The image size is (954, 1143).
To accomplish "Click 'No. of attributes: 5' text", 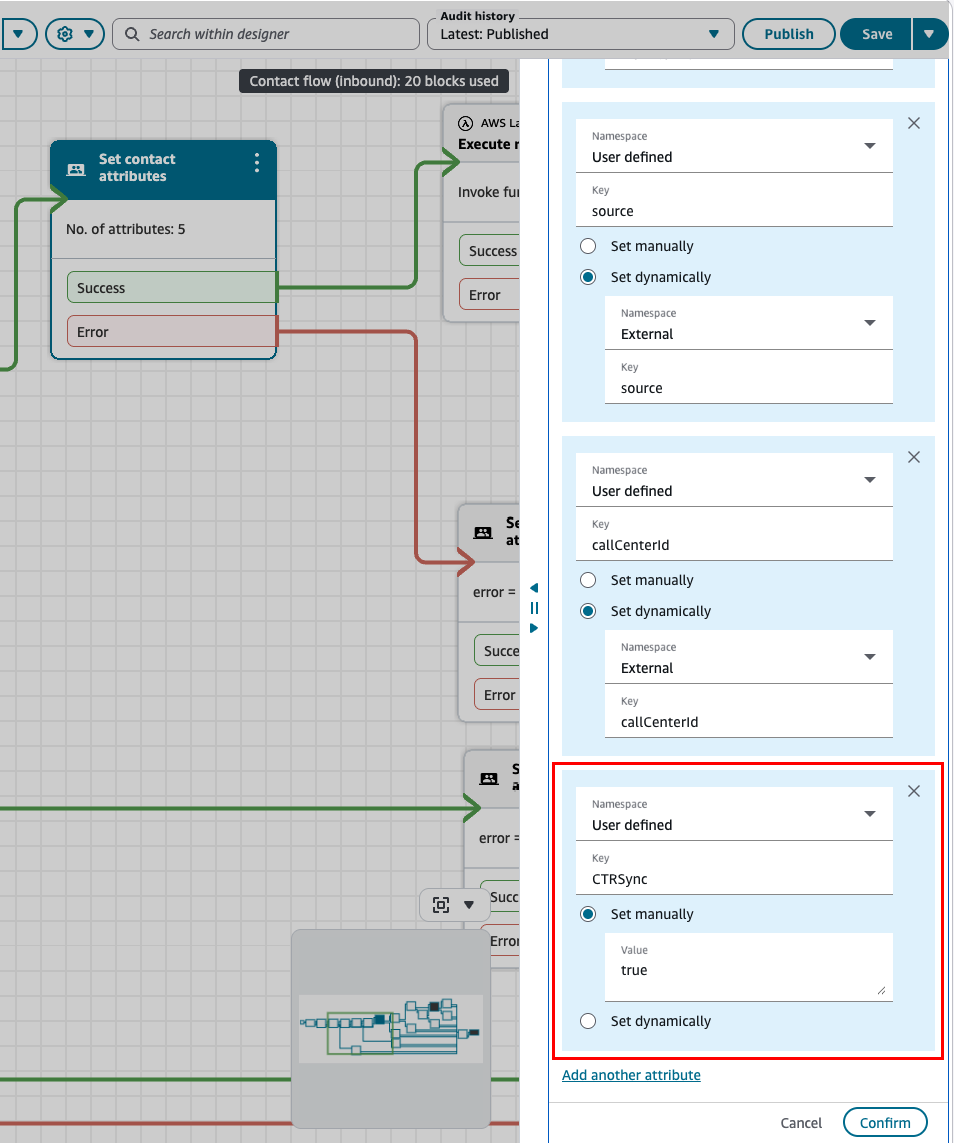I will 125,229.
